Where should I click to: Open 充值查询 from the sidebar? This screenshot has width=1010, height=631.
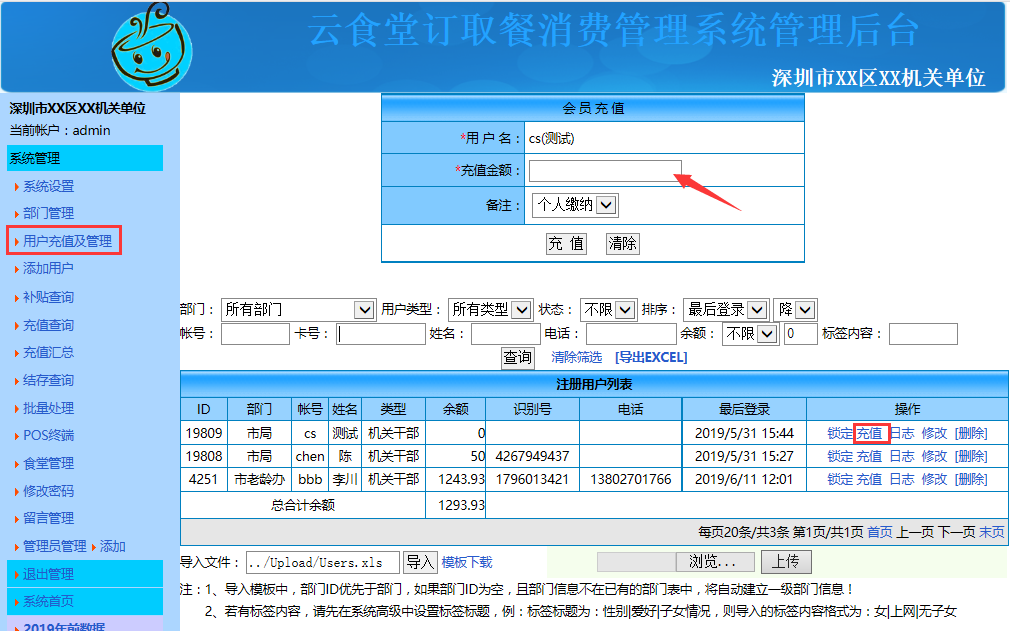point(48,325)
